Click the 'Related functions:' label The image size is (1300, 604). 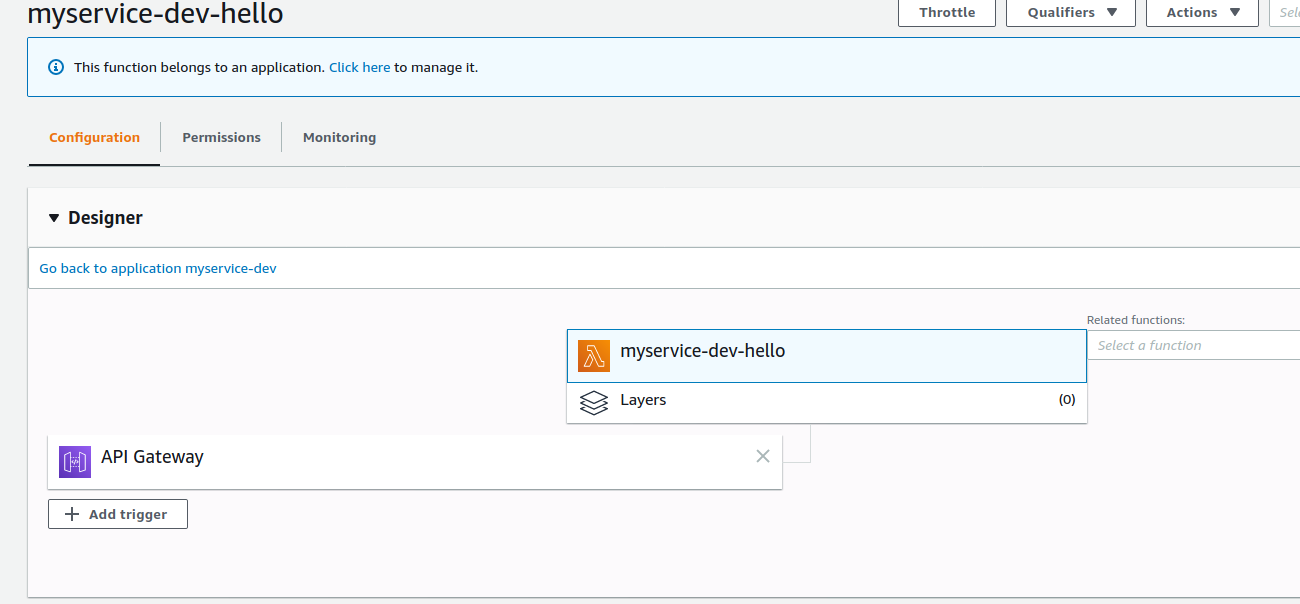pyautogui.click(x=1136, y=320)
